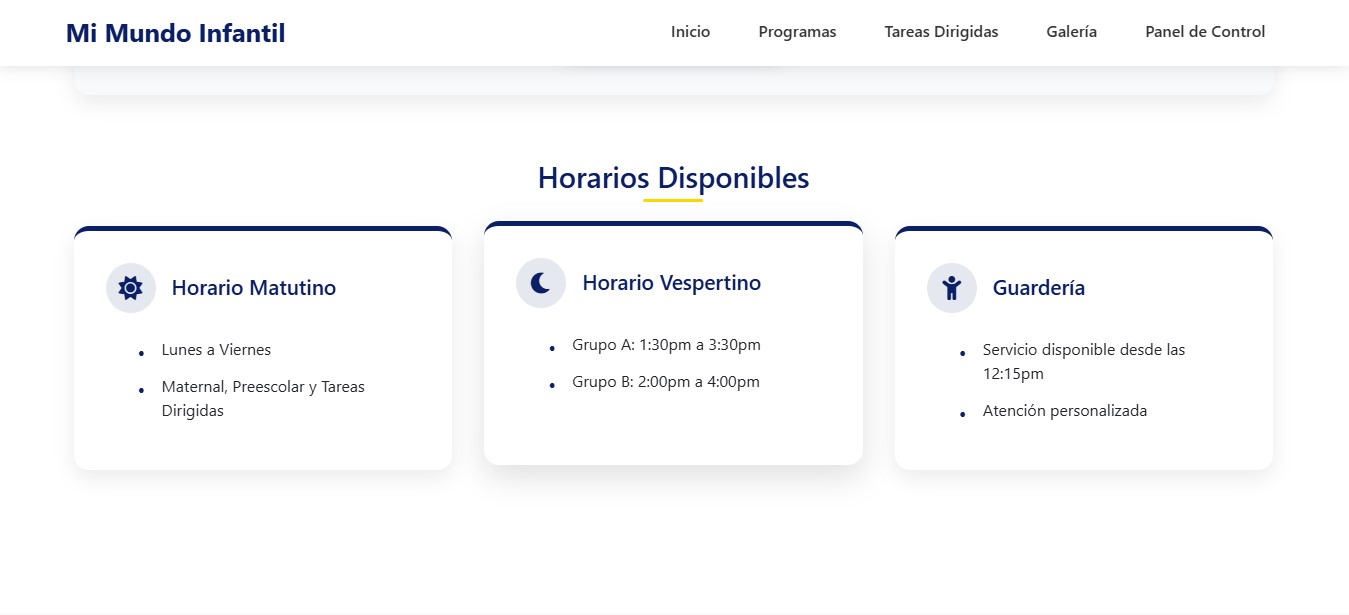Select the Horario Matutino card title
Screen dimensions: 1349x615
click(254, 288)
